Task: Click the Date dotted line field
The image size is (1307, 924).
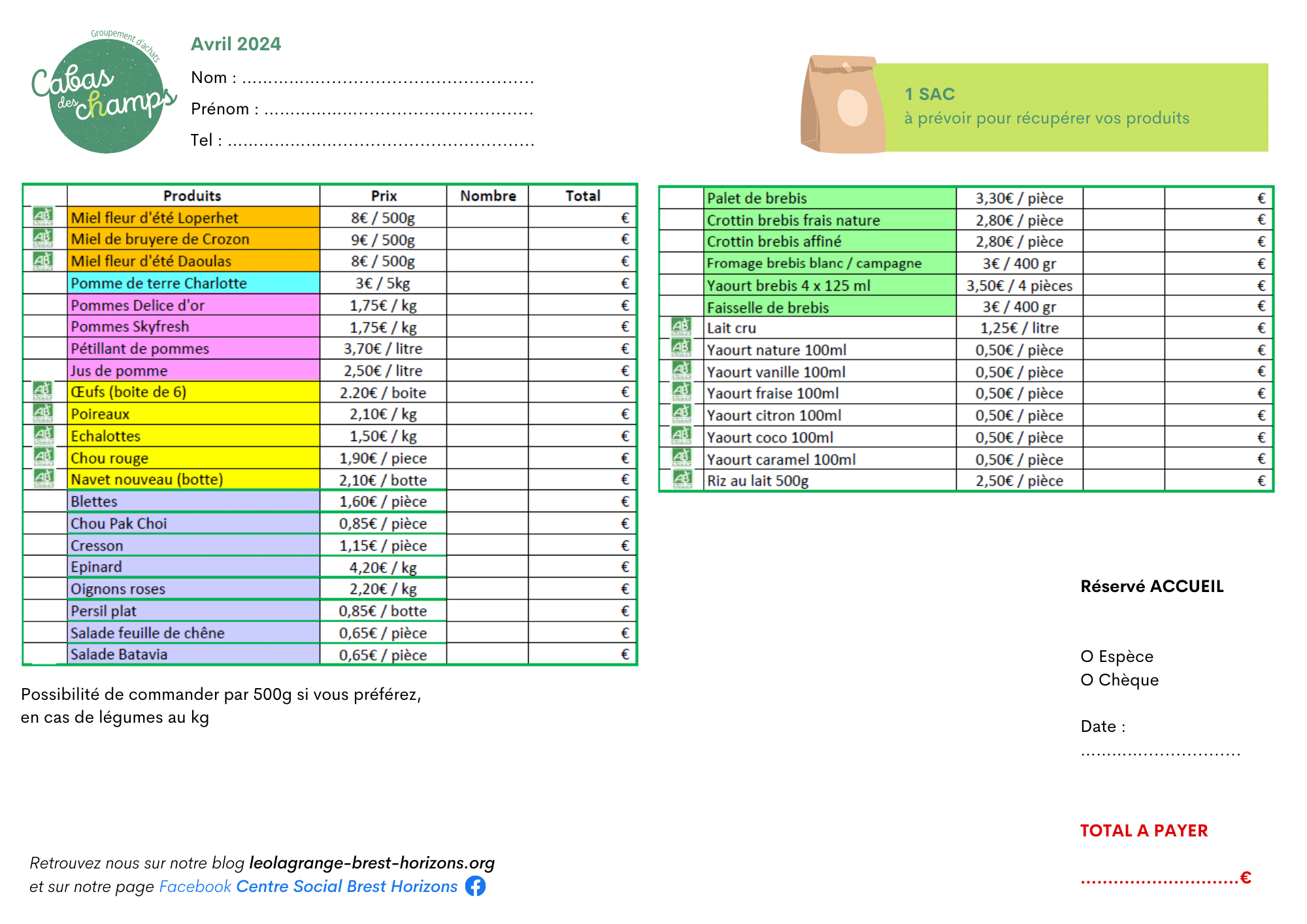Action: 1160,753
